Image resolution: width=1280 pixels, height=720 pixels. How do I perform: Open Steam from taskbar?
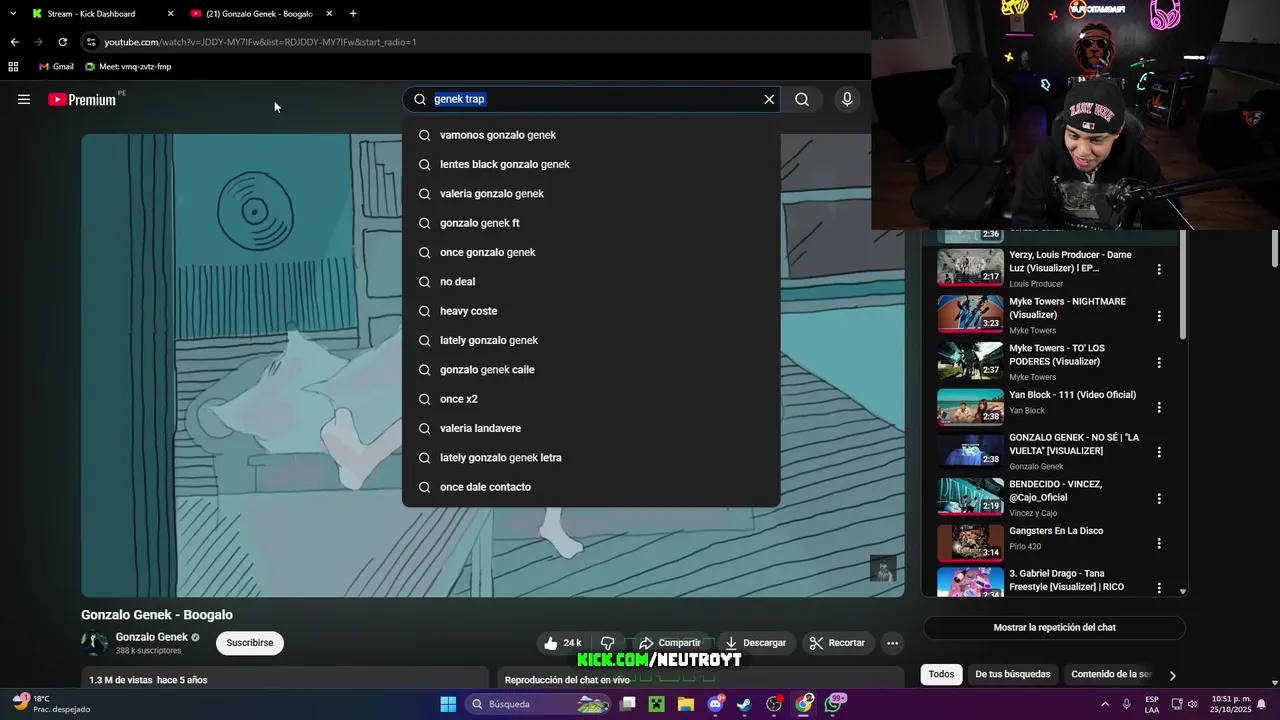[745, 704]
